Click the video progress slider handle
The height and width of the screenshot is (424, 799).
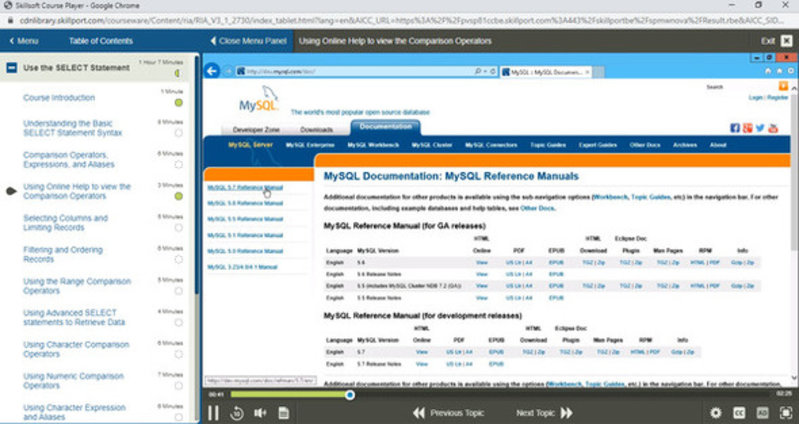(x=350, y=394)
